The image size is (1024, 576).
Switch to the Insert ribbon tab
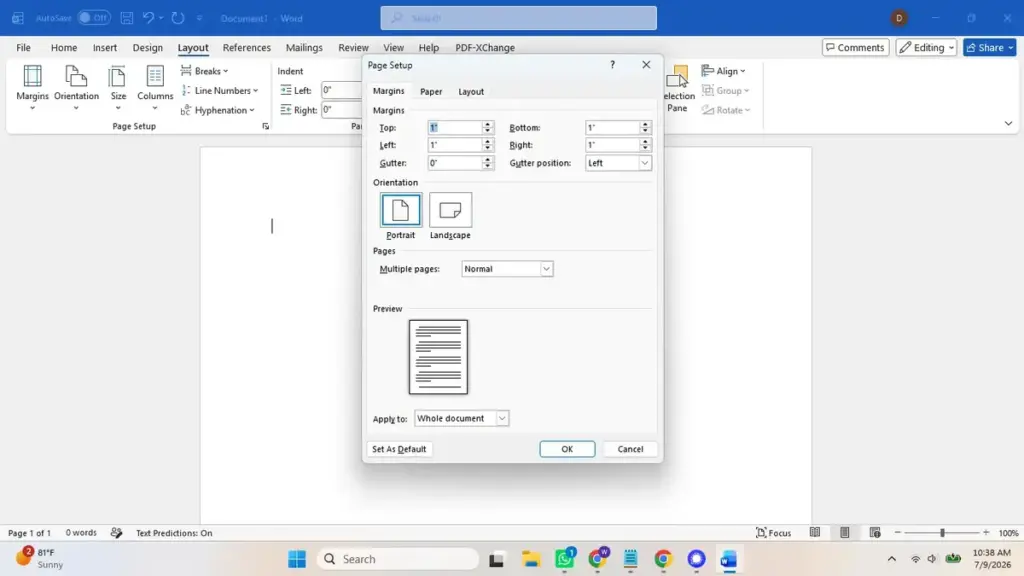coord(104,47)
